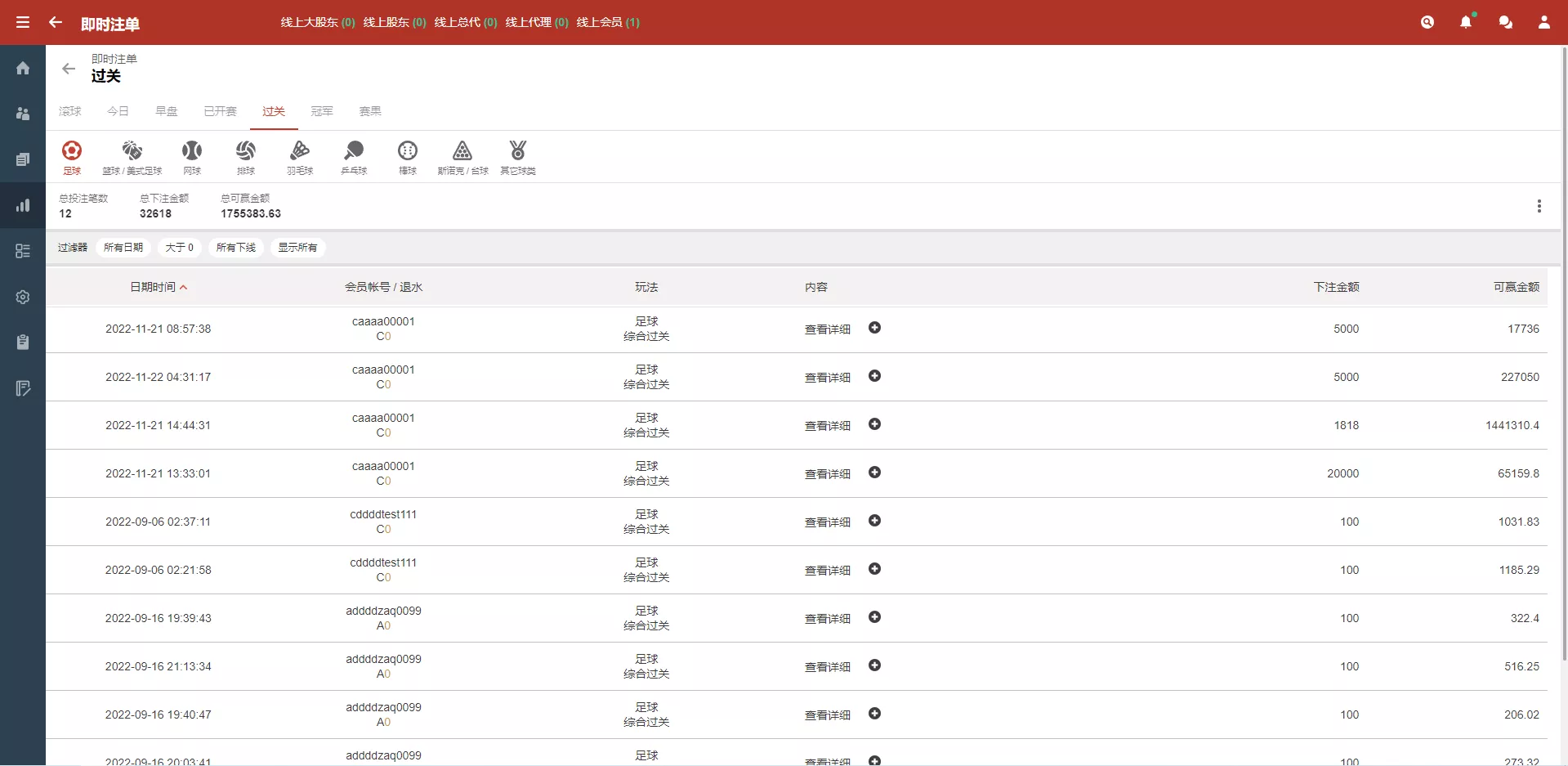Select the 网球 tennis icon
The height and width of the screenshot is (766, 1568).
(x=192, y=157)
